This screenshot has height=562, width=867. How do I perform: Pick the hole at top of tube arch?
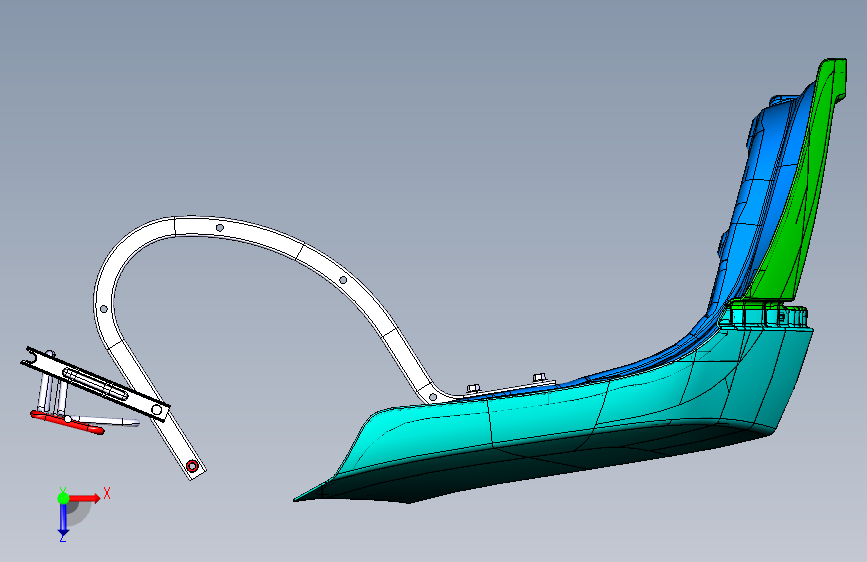point(220,228)
